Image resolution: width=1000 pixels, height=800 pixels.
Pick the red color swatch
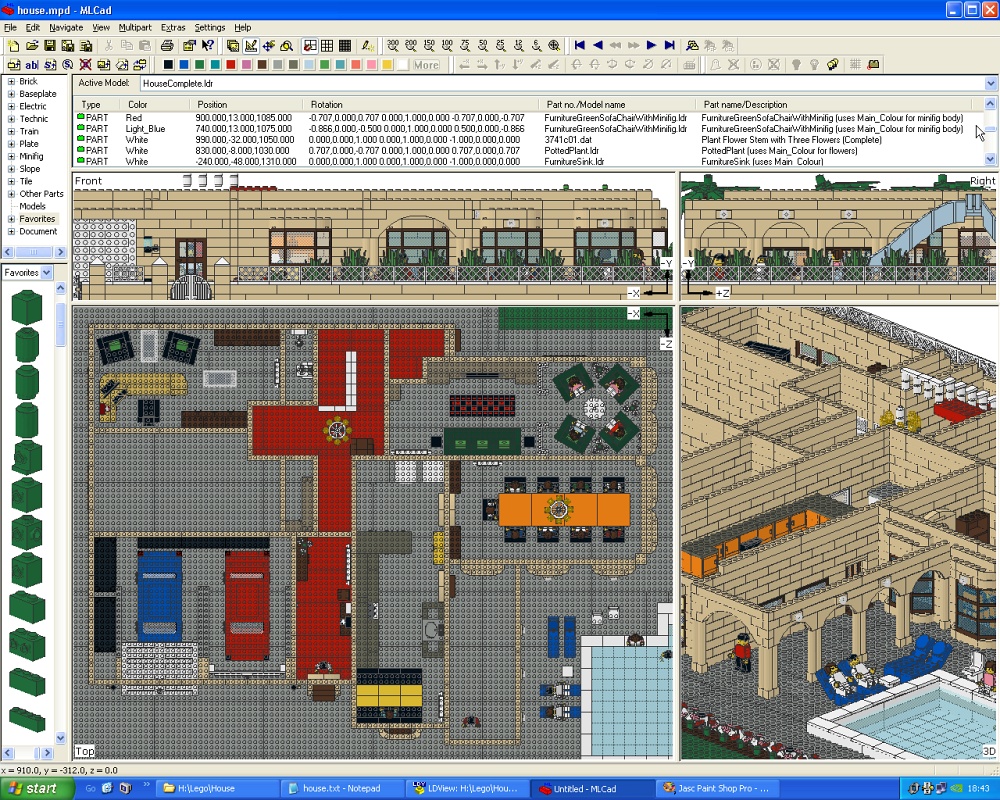click(x=231, y=64)
